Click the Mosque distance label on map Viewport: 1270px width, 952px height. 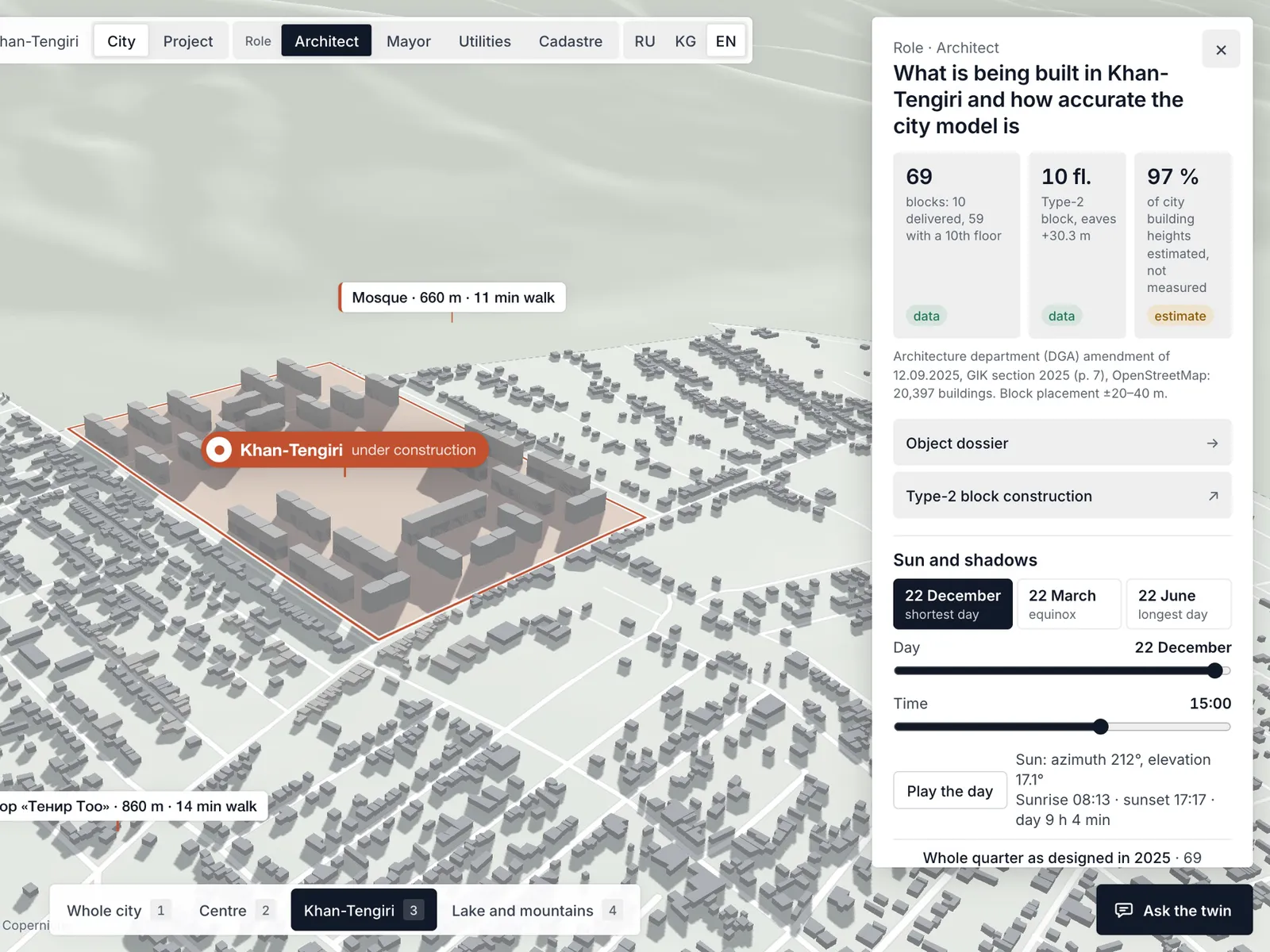point(452,297)
